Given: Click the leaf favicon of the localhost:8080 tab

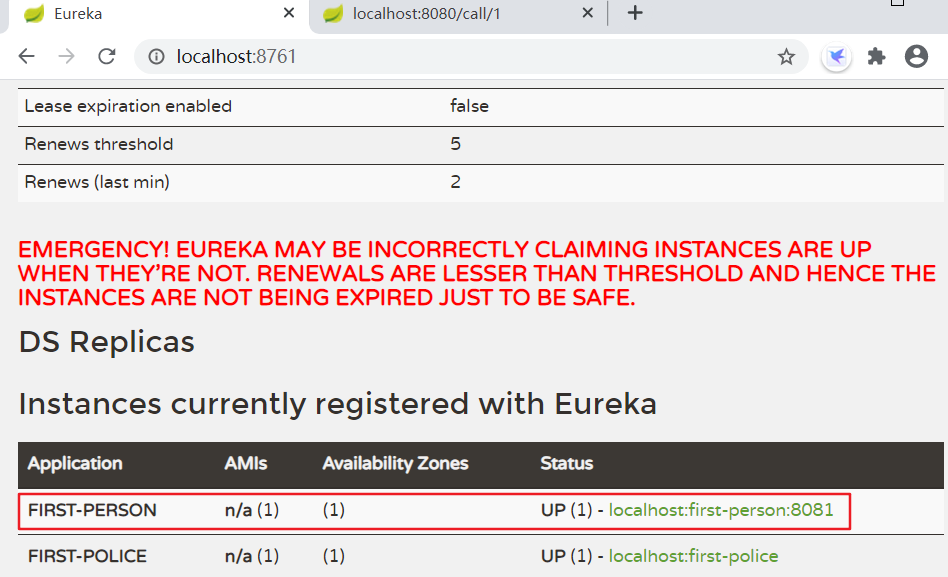Looking at the screenshot, I should [333, 13].
